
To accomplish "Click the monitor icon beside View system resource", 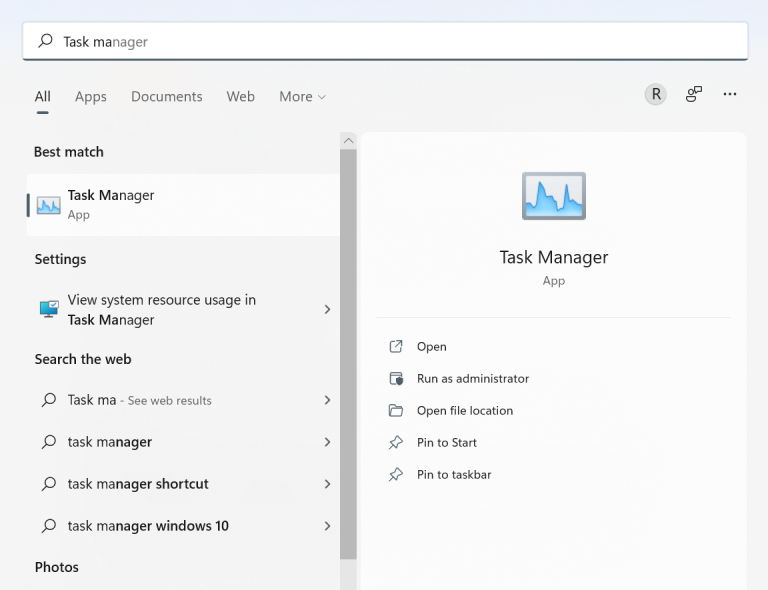I will click(49, 309).
